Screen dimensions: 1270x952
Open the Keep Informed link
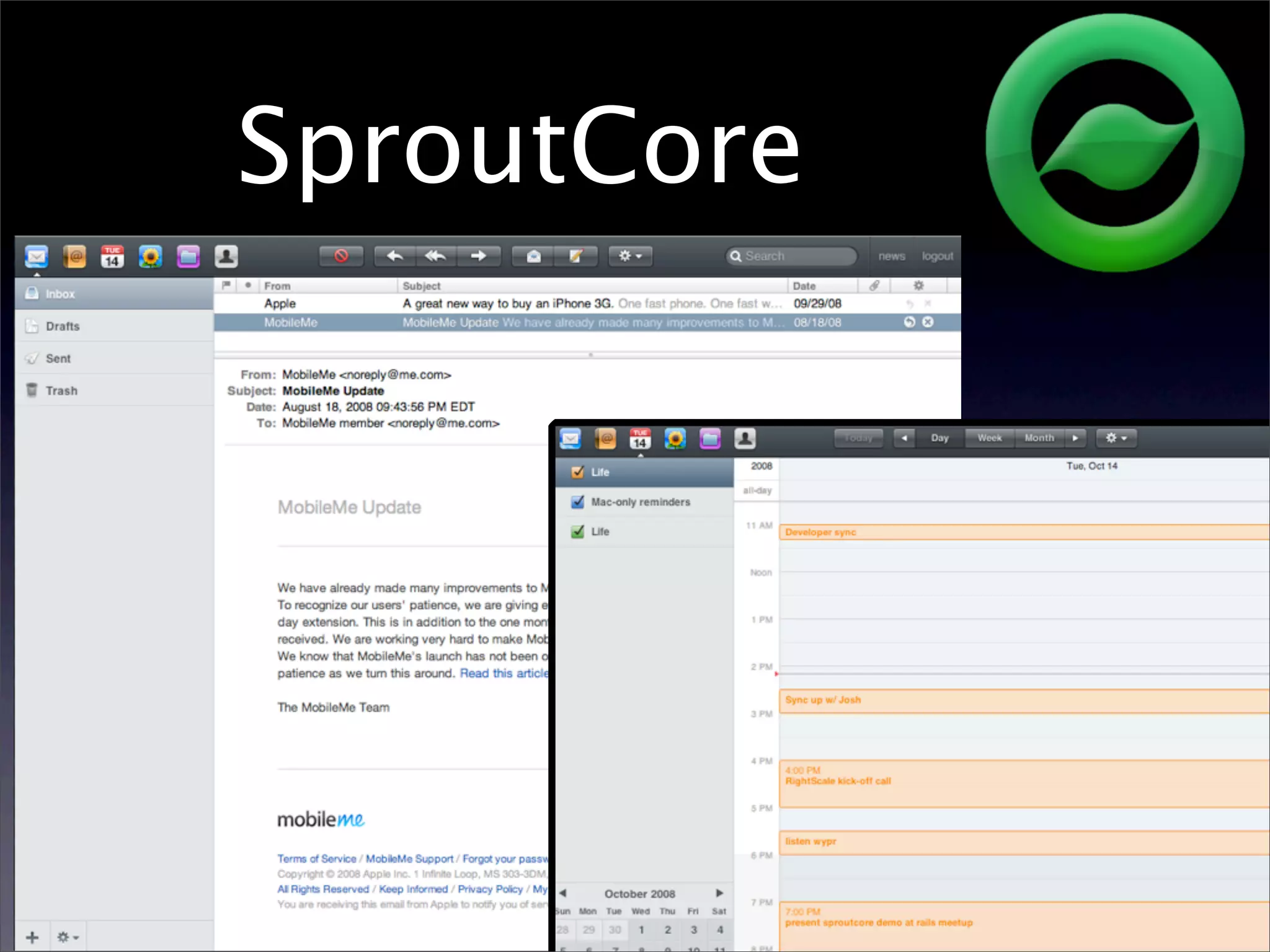[413, 889]
